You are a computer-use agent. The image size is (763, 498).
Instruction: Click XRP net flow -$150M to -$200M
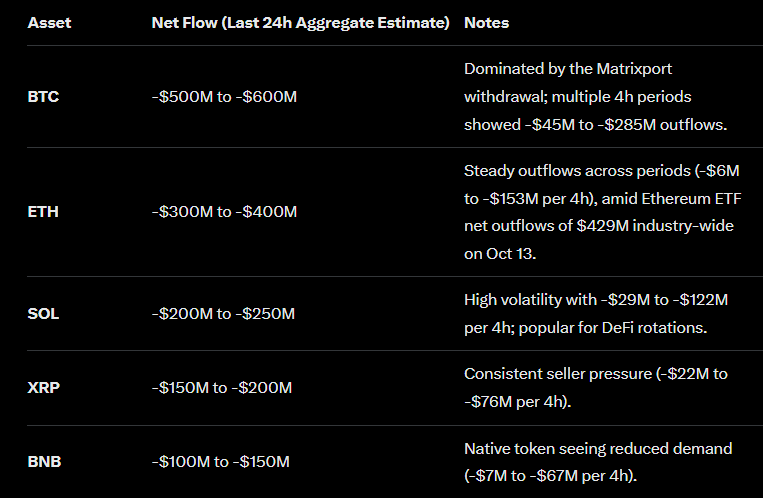[x=222, y=387]
